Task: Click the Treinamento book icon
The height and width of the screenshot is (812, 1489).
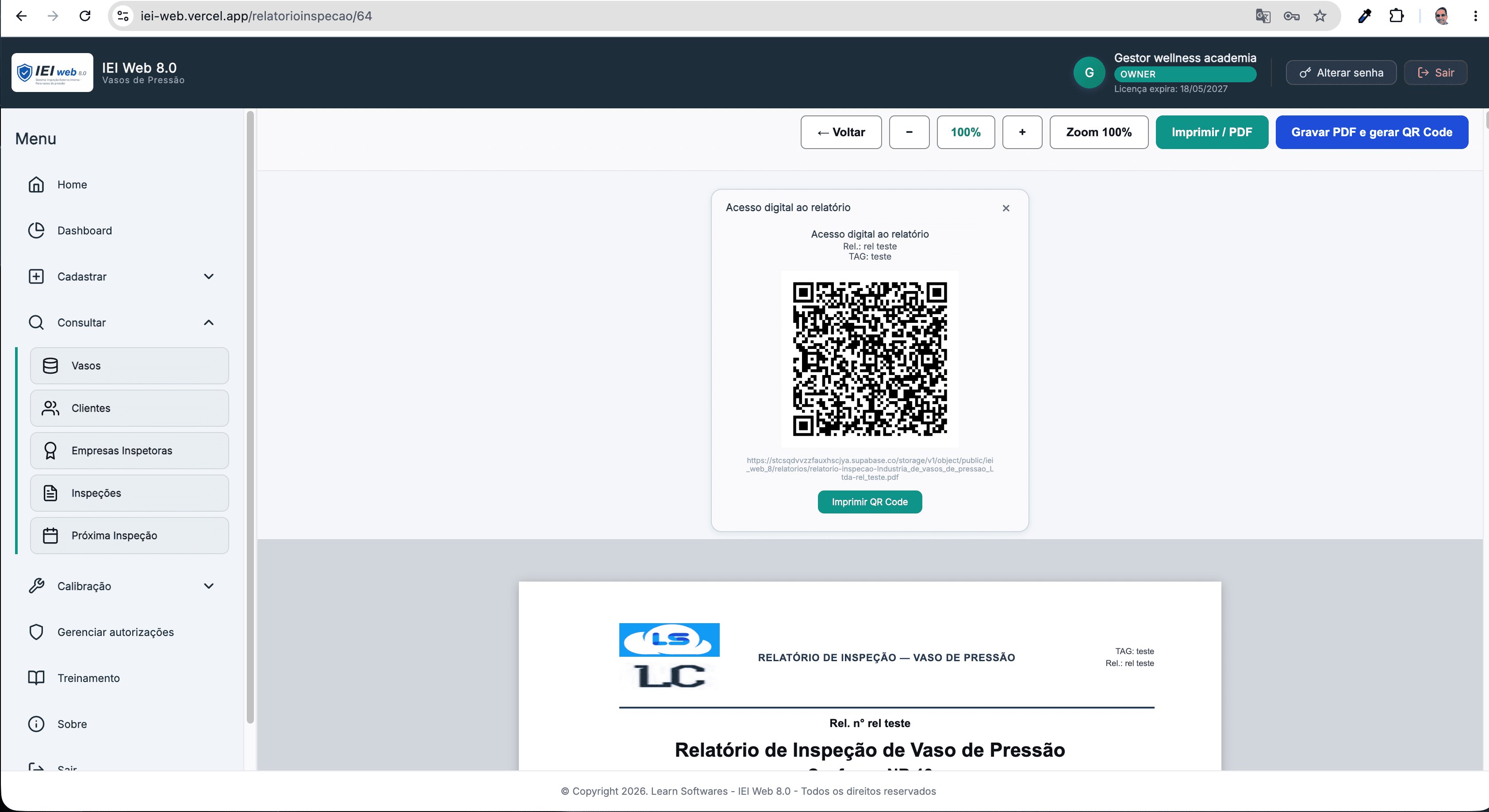Action: pyautogui.click(x=36, y=678)
